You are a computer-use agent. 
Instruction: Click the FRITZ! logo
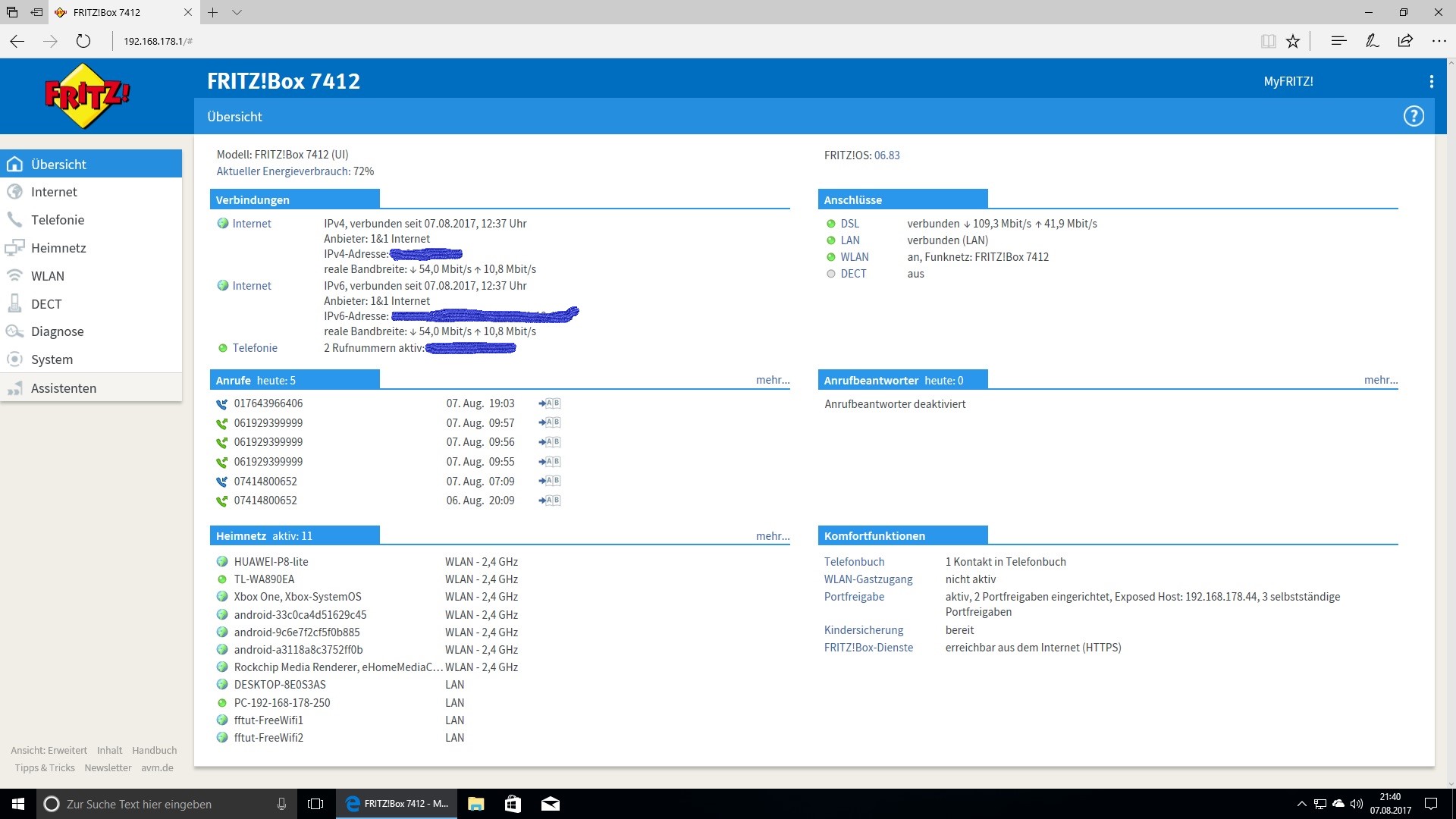point(87,96)
